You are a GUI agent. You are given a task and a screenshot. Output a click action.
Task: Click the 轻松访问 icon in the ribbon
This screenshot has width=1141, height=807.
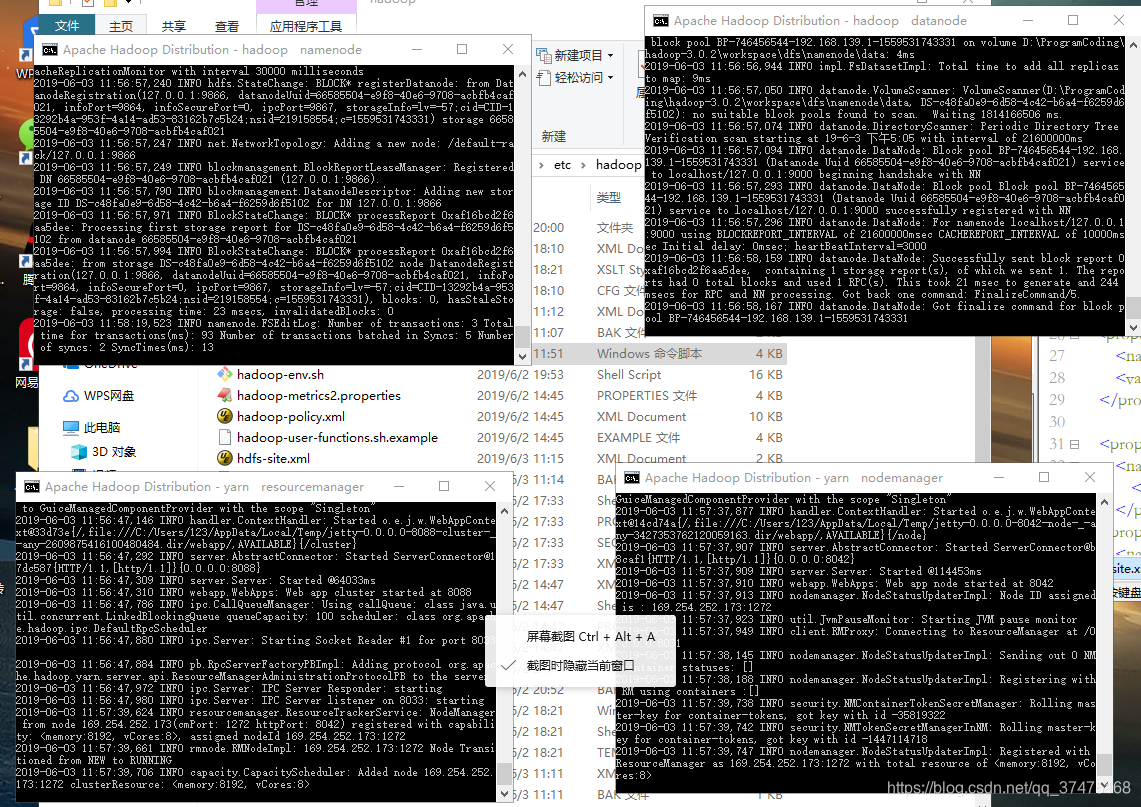(x=544, y=77)
